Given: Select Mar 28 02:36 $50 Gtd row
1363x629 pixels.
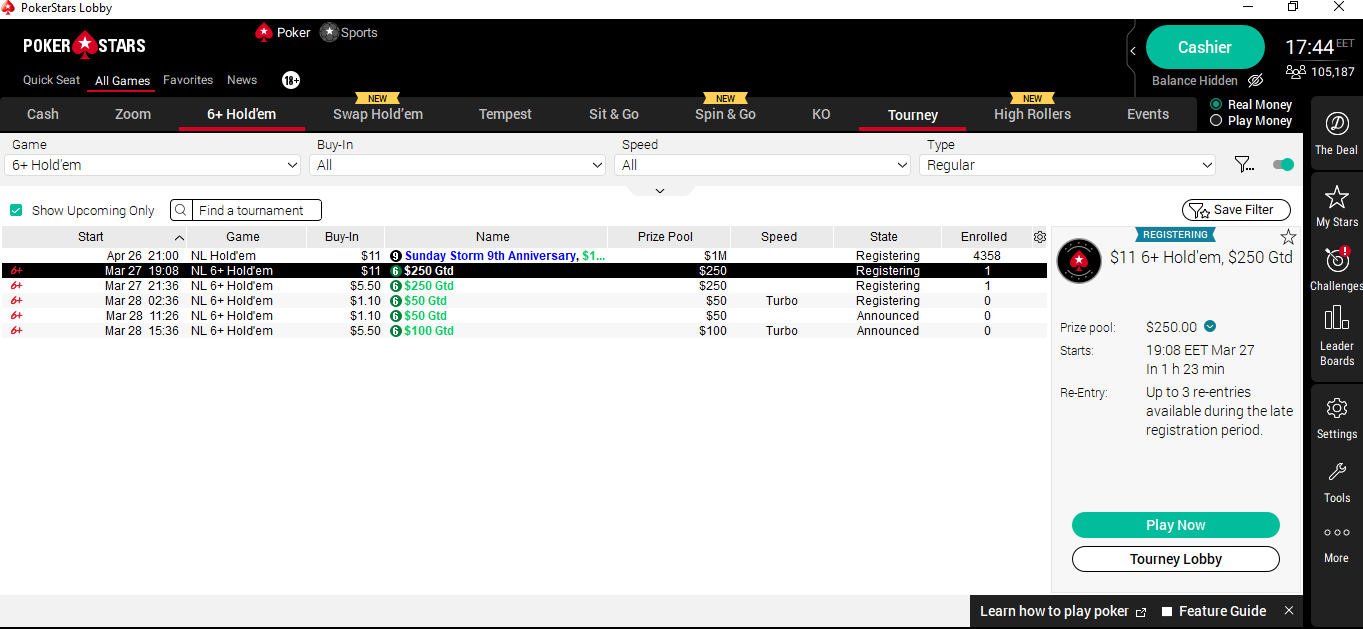Looking at the screenshot, I should (x=524, y=301).
